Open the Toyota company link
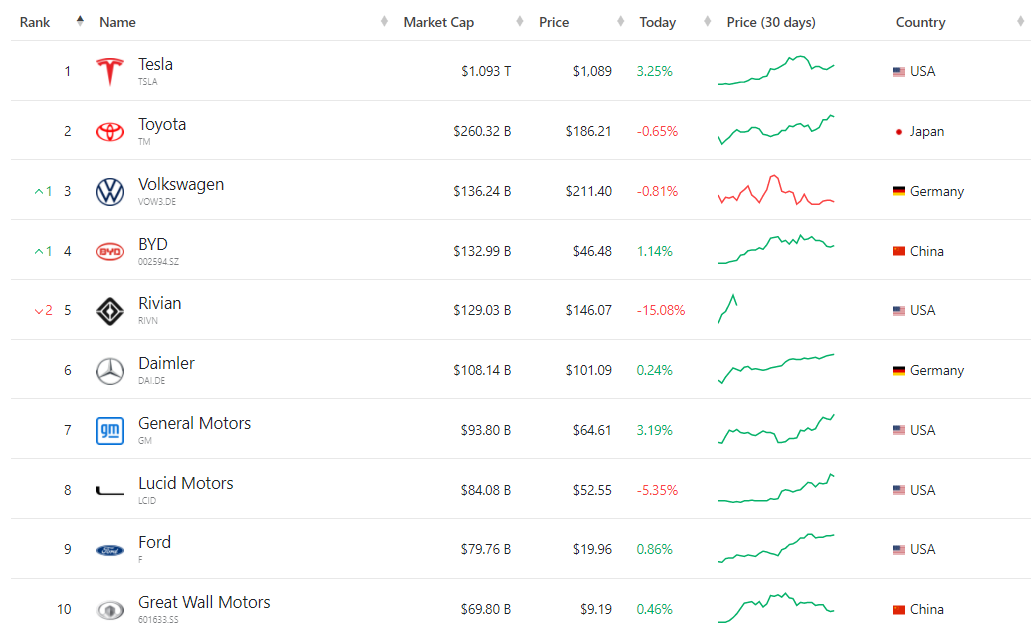 coord(162,124)
